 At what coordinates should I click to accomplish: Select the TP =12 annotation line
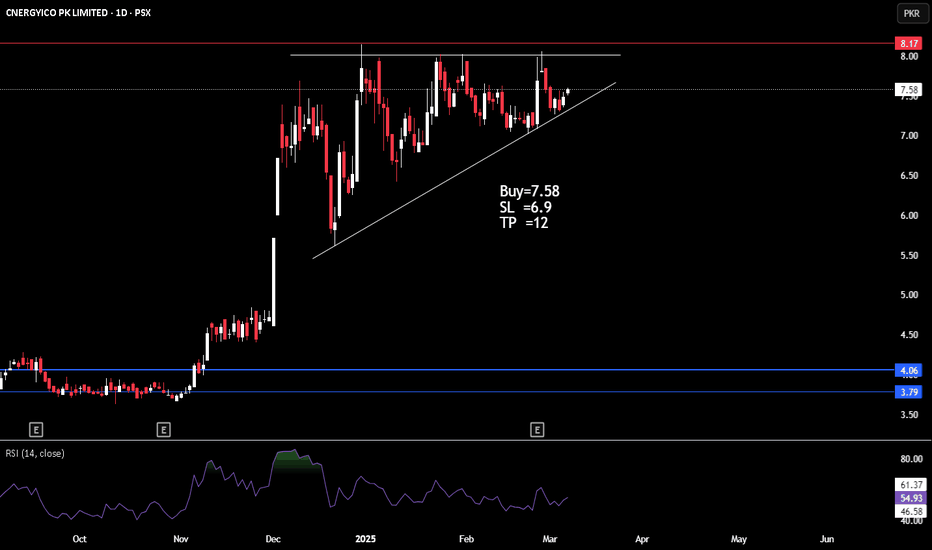(524, 223)
